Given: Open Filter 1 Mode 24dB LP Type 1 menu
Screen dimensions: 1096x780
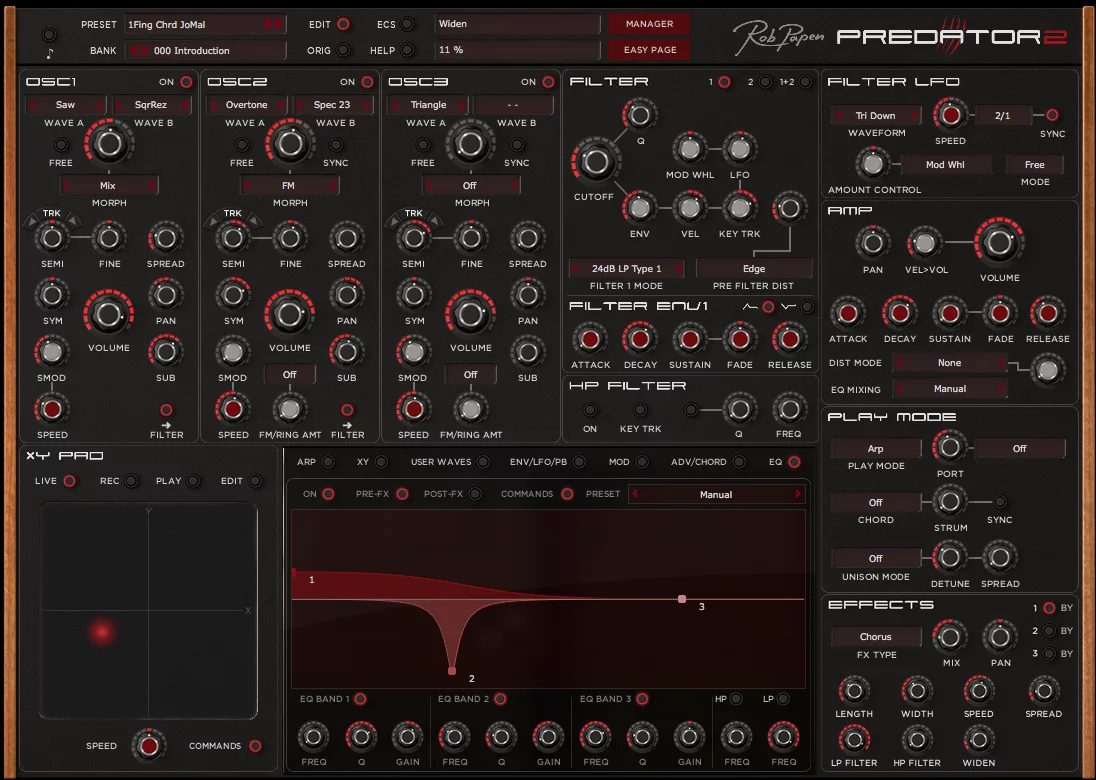Looking at the screenshot, I should [626, 268].
